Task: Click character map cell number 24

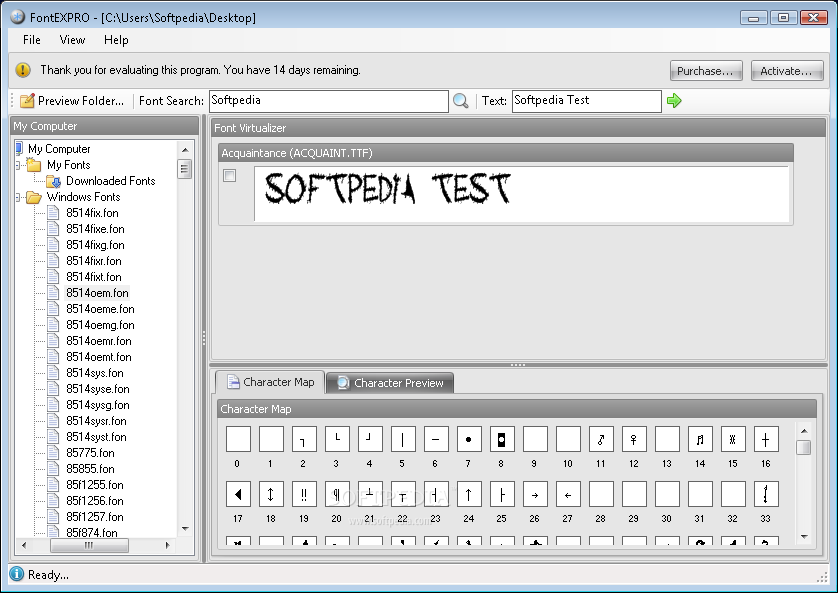Action: coord(469,494)
